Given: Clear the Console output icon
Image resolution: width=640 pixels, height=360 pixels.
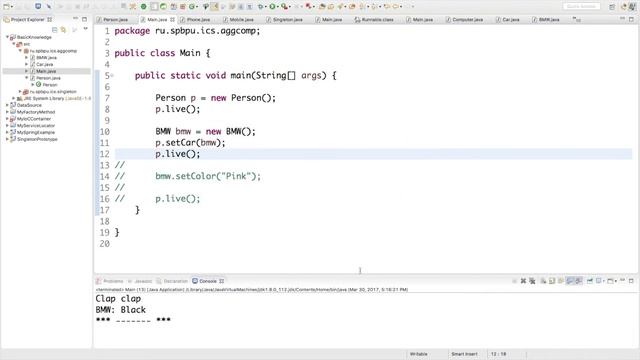Looking at the screenshot, I should pos(543,281).
